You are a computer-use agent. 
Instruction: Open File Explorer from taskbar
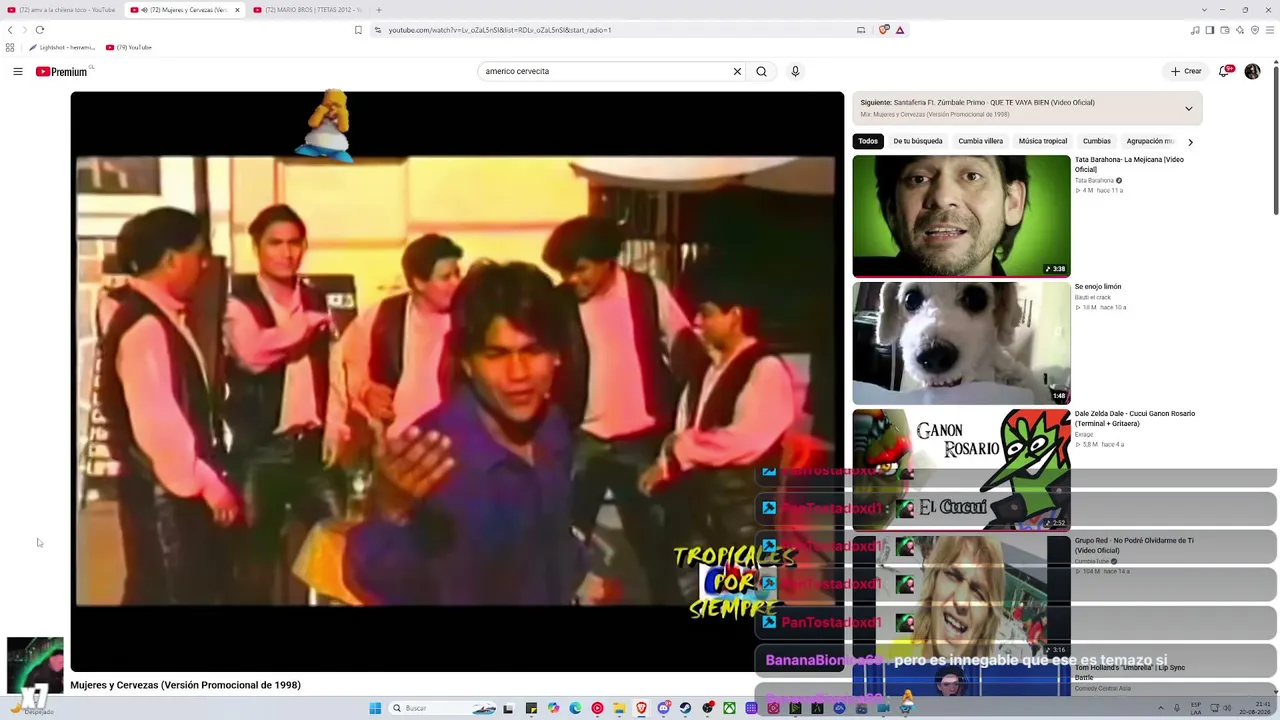click(x=619, y=708)
